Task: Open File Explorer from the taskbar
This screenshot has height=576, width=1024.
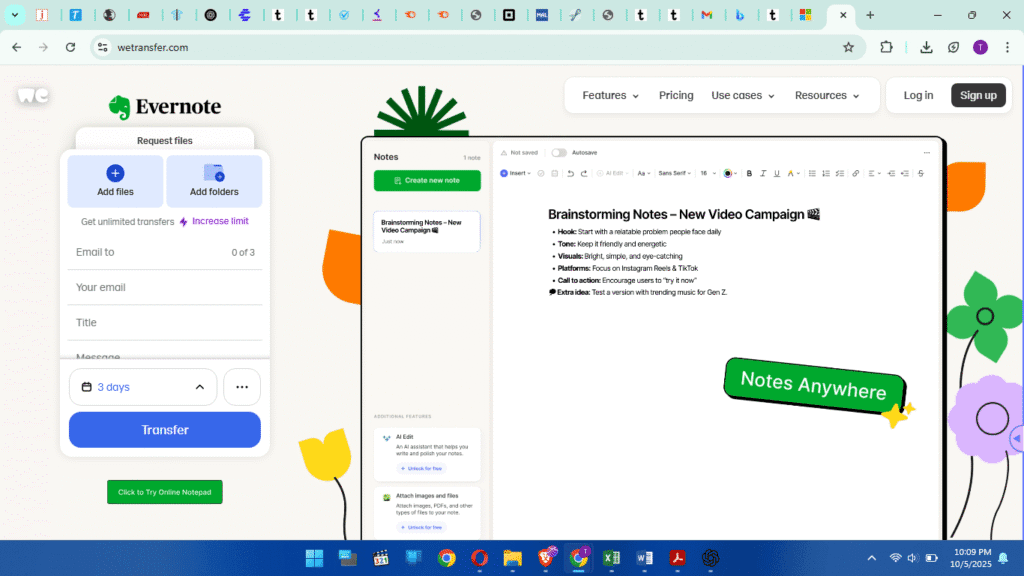Action: 513,558
